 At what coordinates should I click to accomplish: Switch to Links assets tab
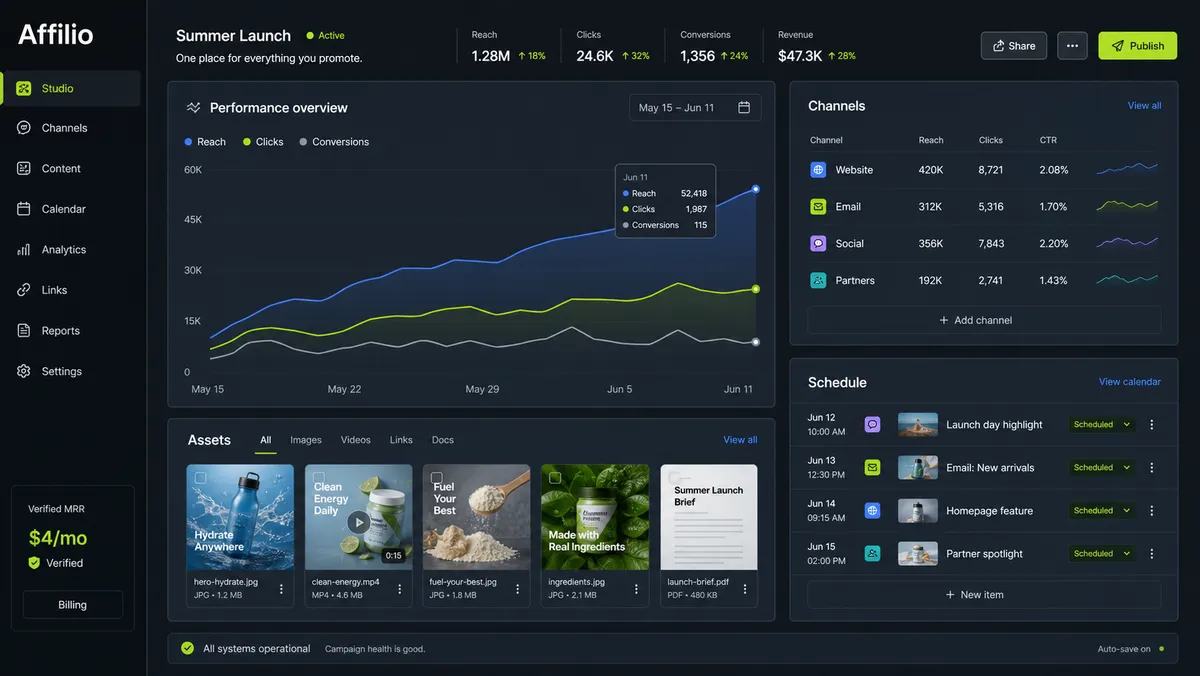click(401, 440)
